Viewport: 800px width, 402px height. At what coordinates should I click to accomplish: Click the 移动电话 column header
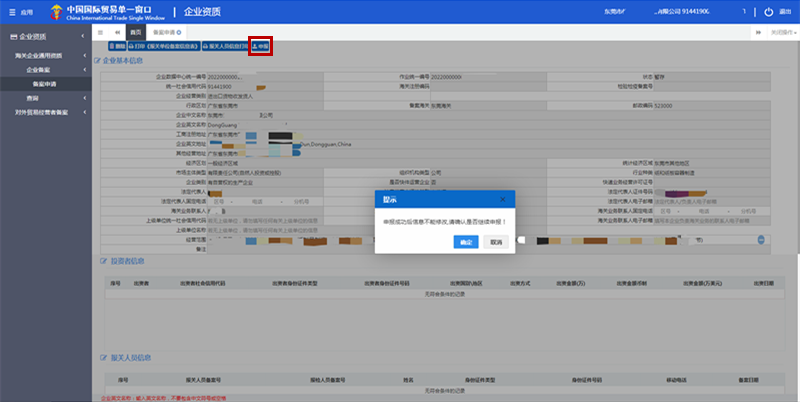(677, 380)
